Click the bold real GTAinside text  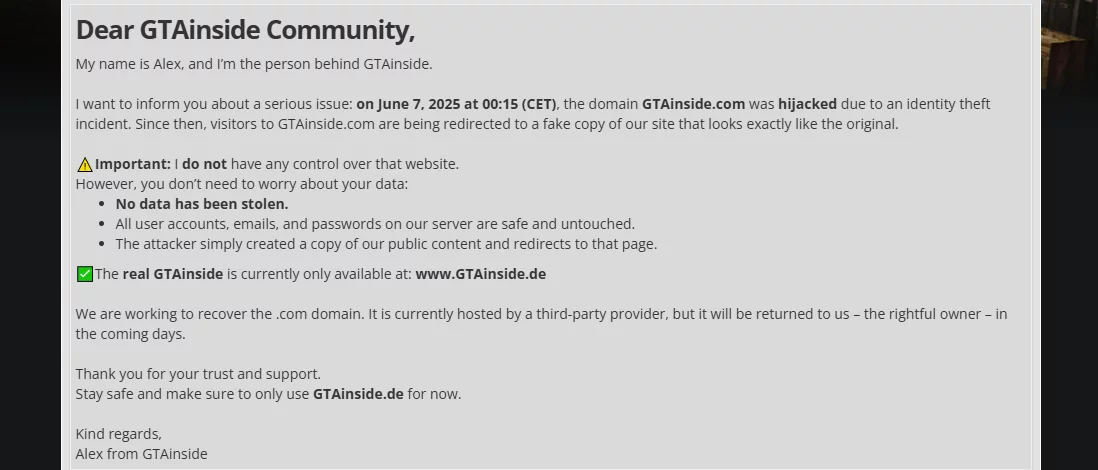pyautogui.click(x=173, y=274)
